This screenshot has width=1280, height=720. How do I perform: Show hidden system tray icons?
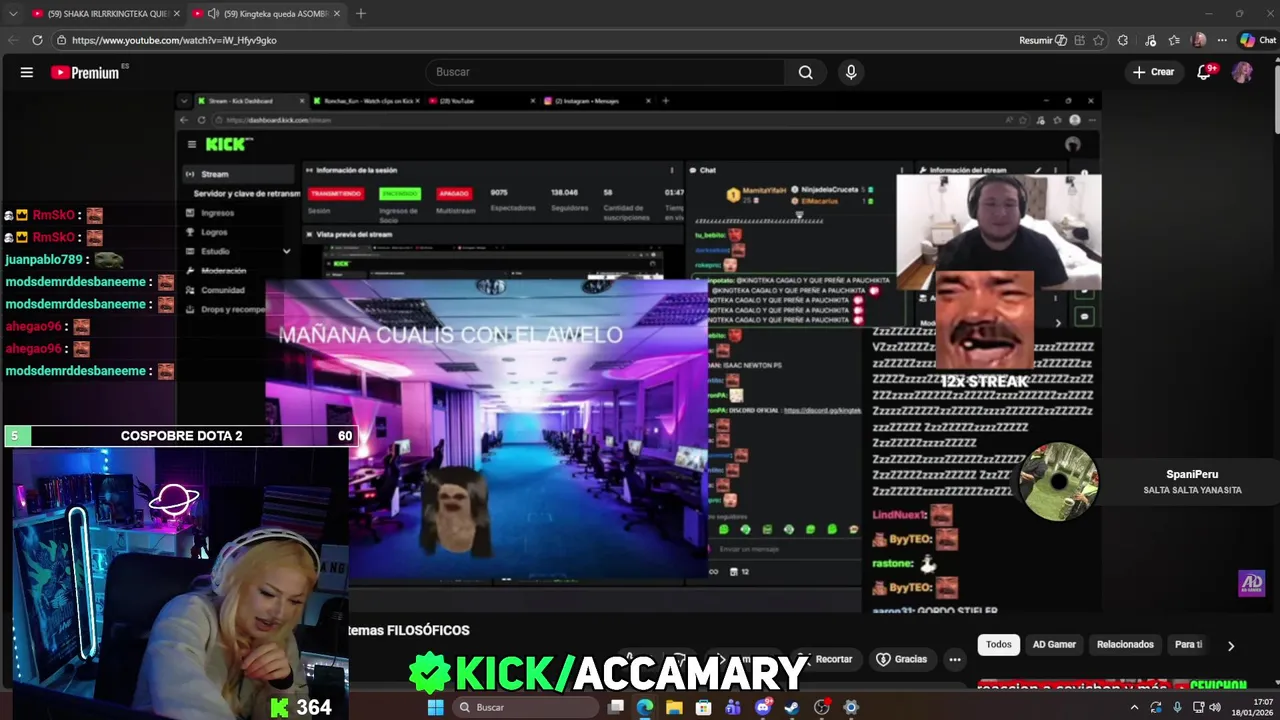1134,707
